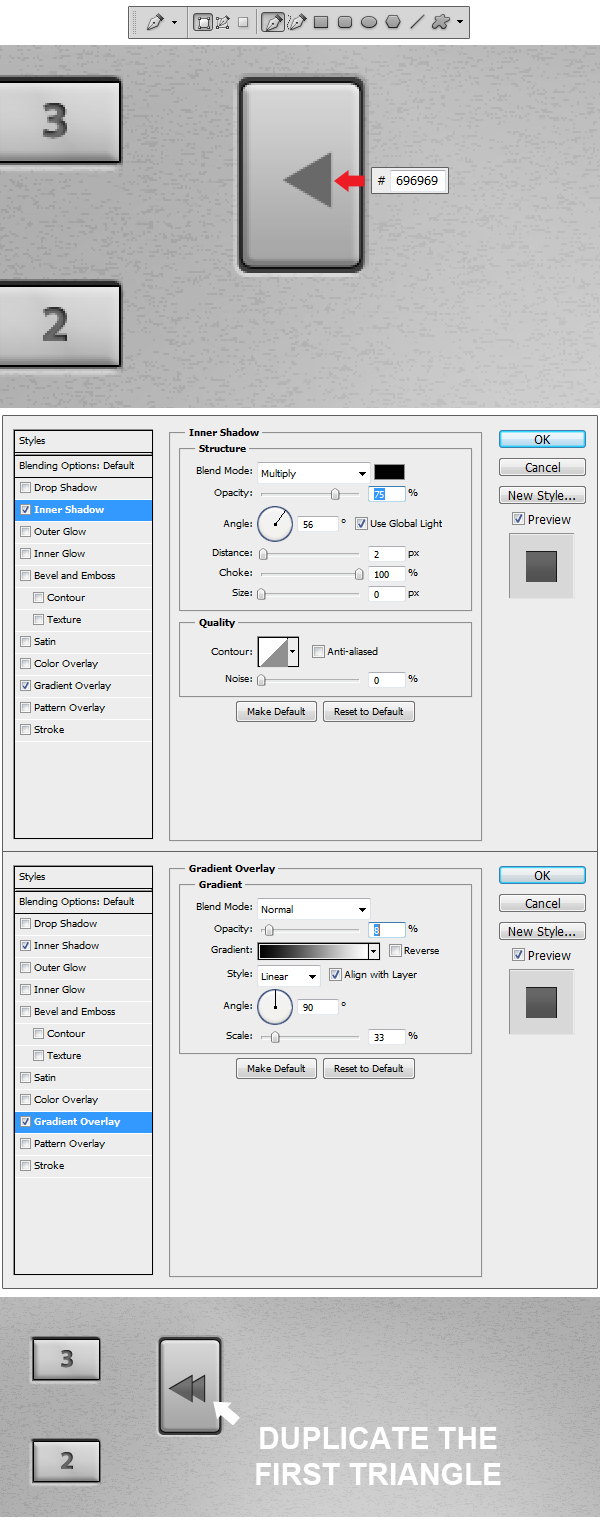Click Reset to Default in Gradient Overlay
Viewport: 600px width, 1525px height.
point(368,1068)
